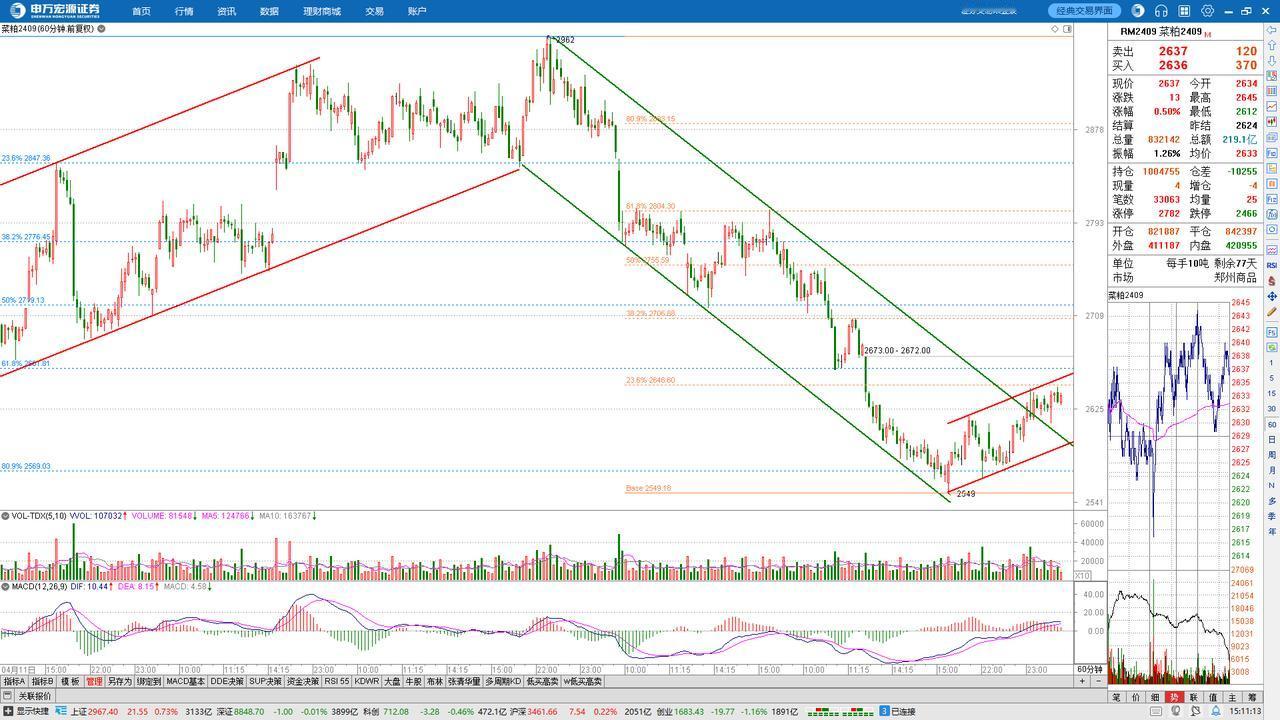Open the 行情 menu

184,11
